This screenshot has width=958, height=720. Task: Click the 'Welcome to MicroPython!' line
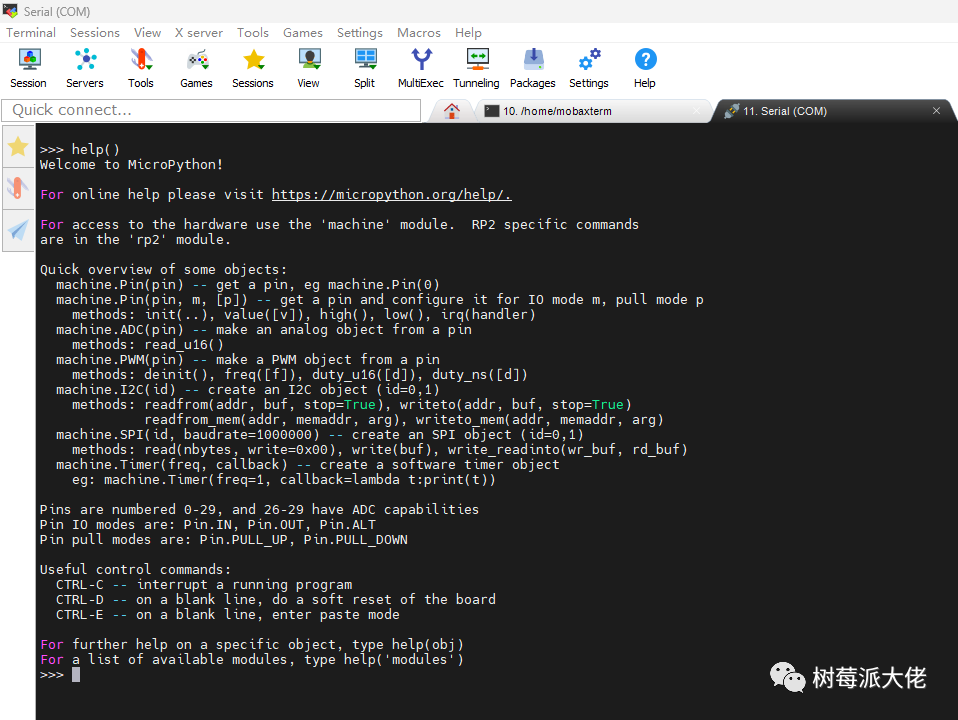click(x=131, y=164)
